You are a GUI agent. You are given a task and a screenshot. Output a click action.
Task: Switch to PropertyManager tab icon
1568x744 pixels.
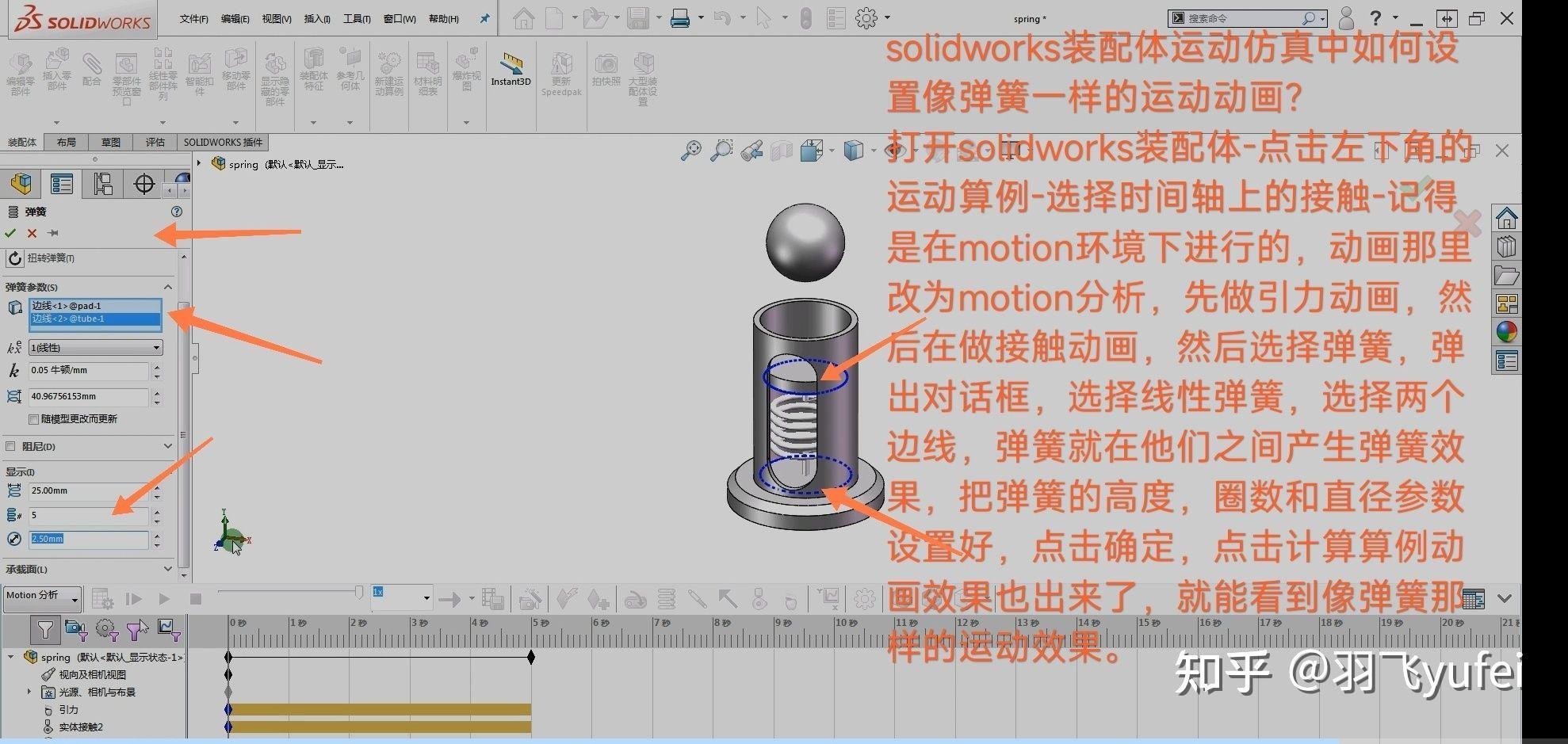click(x=62, y=184)
